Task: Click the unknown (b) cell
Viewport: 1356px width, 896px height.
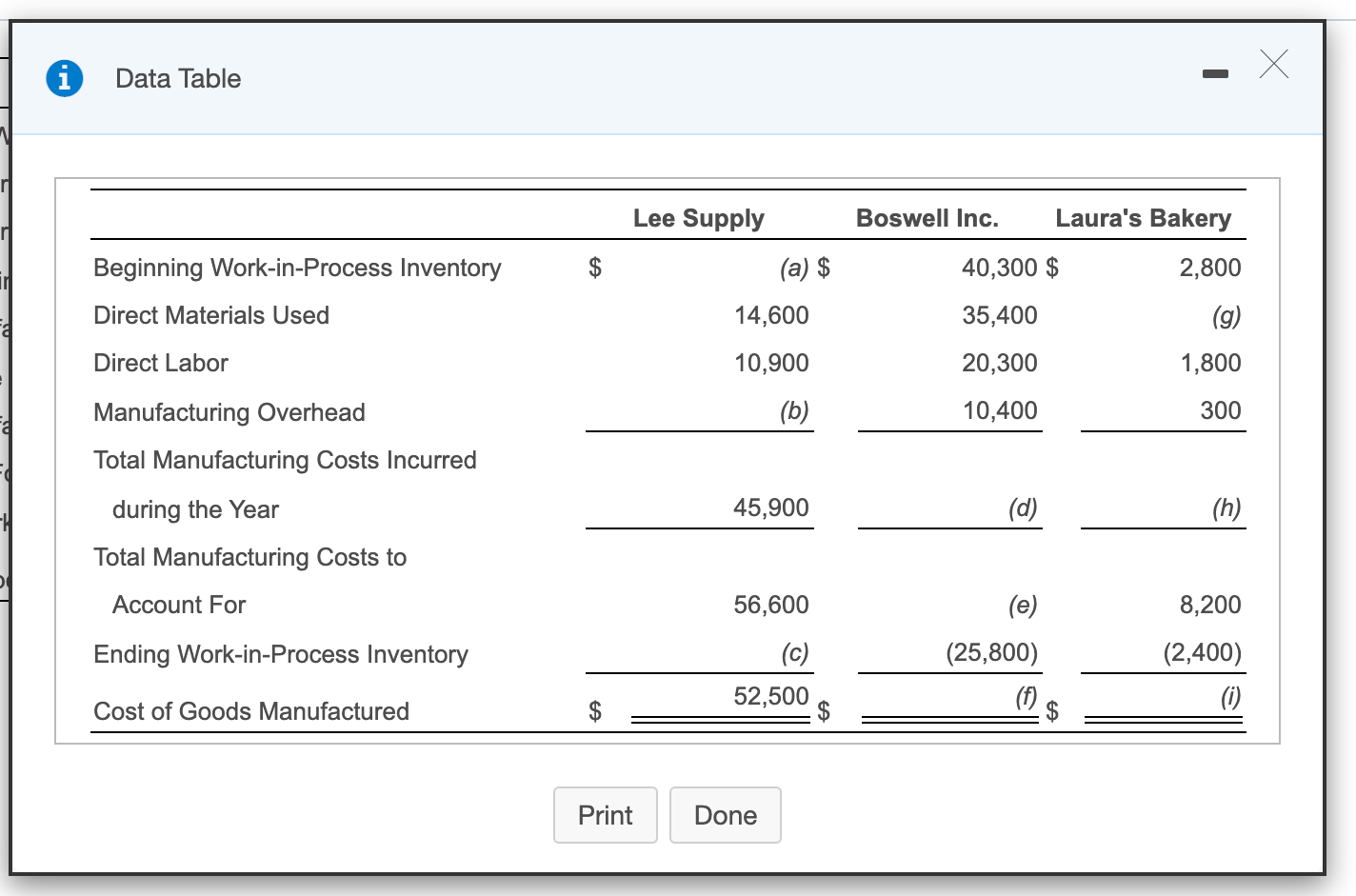Action: [x=794, y=410]
